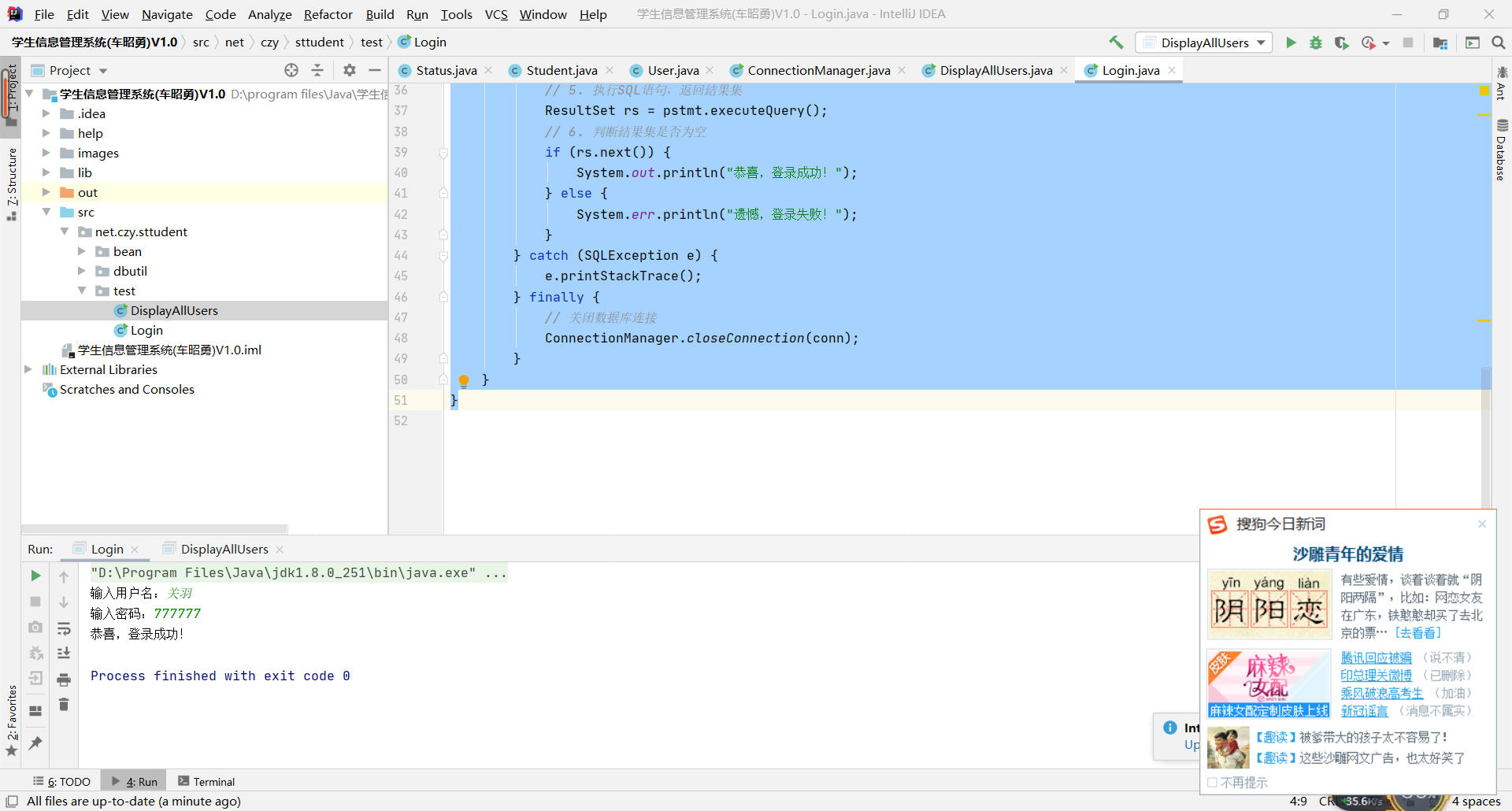Click the Build project hammer icon

pyautogui.click(x=1116, y=43)
